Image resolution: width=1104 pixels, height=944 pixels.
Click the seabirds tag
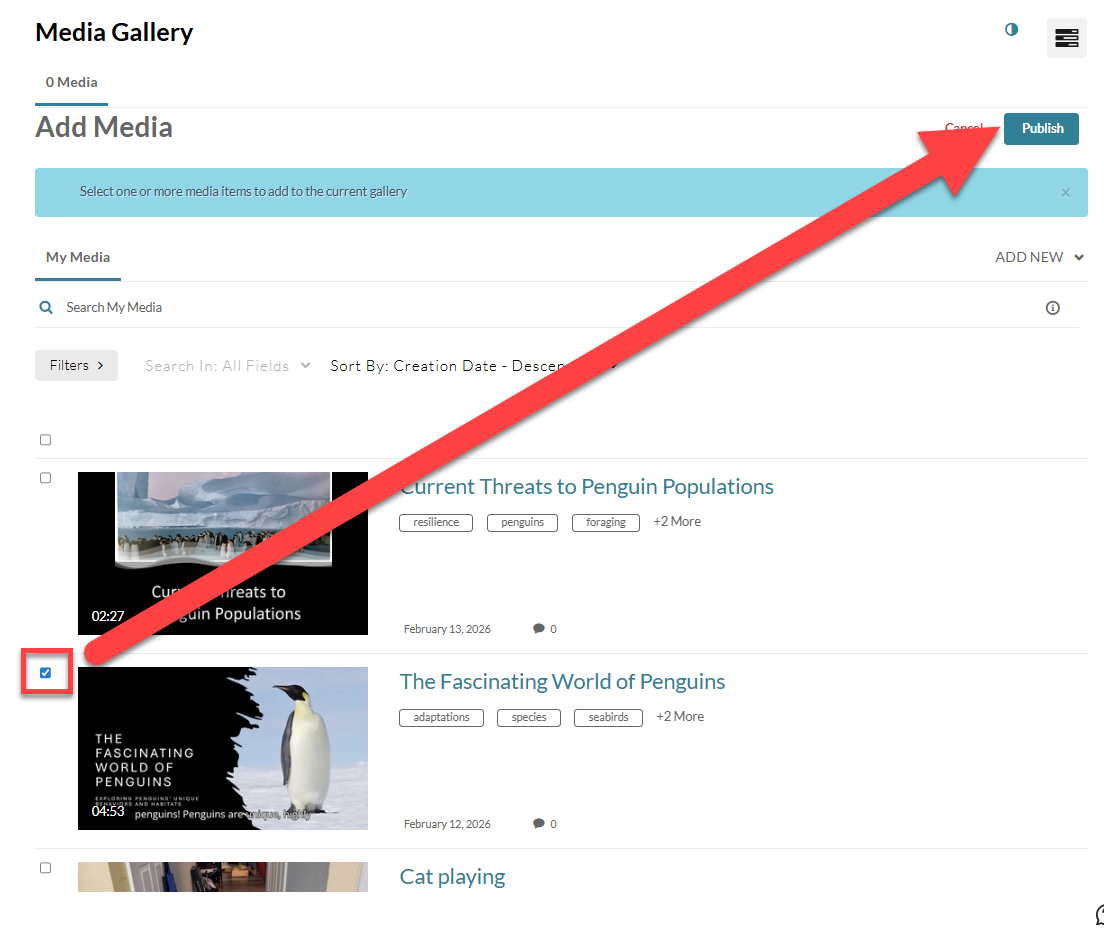pyautogui.click(x=608, y=717)
